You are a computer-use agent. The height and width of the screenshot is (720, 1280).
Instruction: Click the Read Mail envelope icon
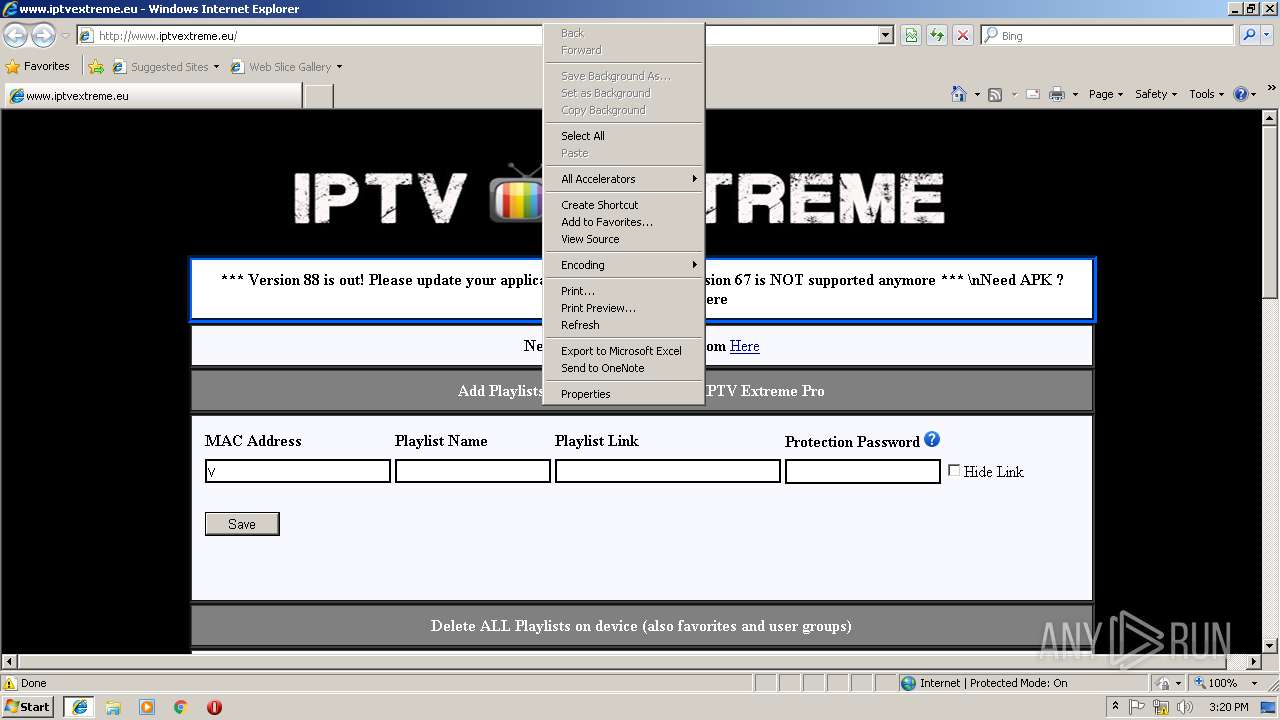click(1032, 94)
